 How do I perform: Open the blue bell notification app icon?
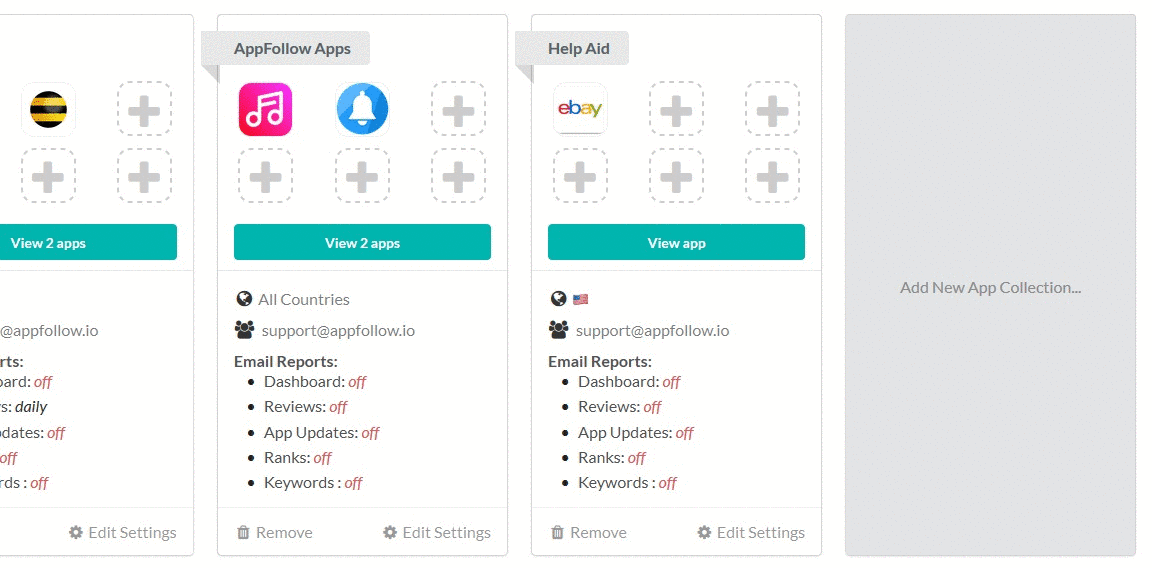click(362, 109)
